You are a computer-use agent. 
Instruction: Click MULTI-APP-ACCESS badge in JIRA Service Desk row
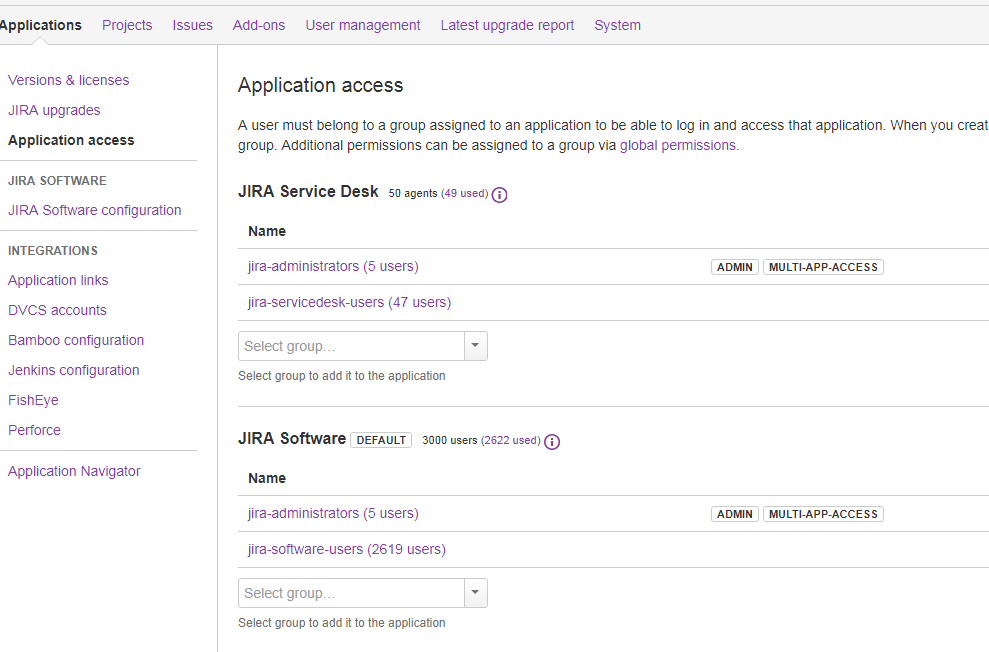[x=823, y=267]
